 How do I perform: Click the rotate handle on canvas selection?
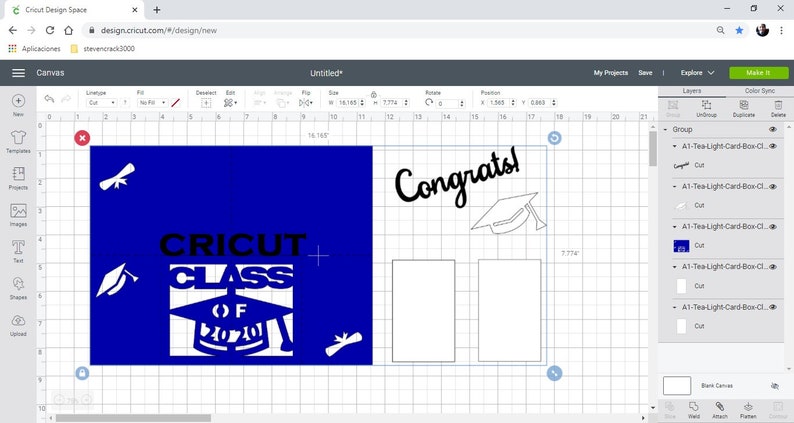[x=554, y=138]
